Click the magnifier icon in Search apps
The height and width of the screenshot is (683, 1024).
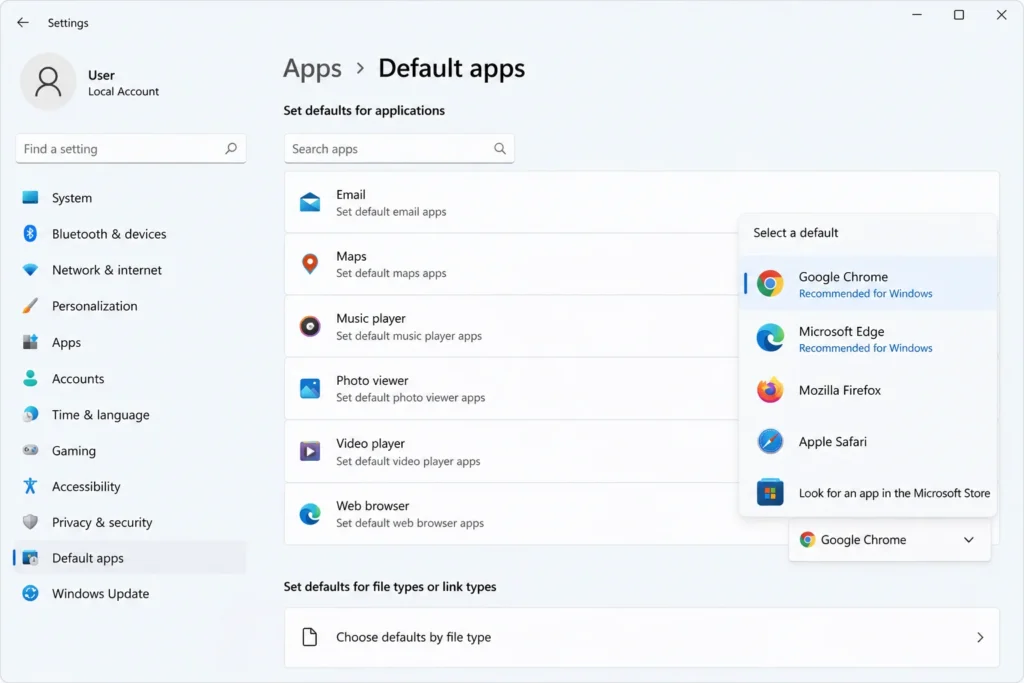coord(500,148)
